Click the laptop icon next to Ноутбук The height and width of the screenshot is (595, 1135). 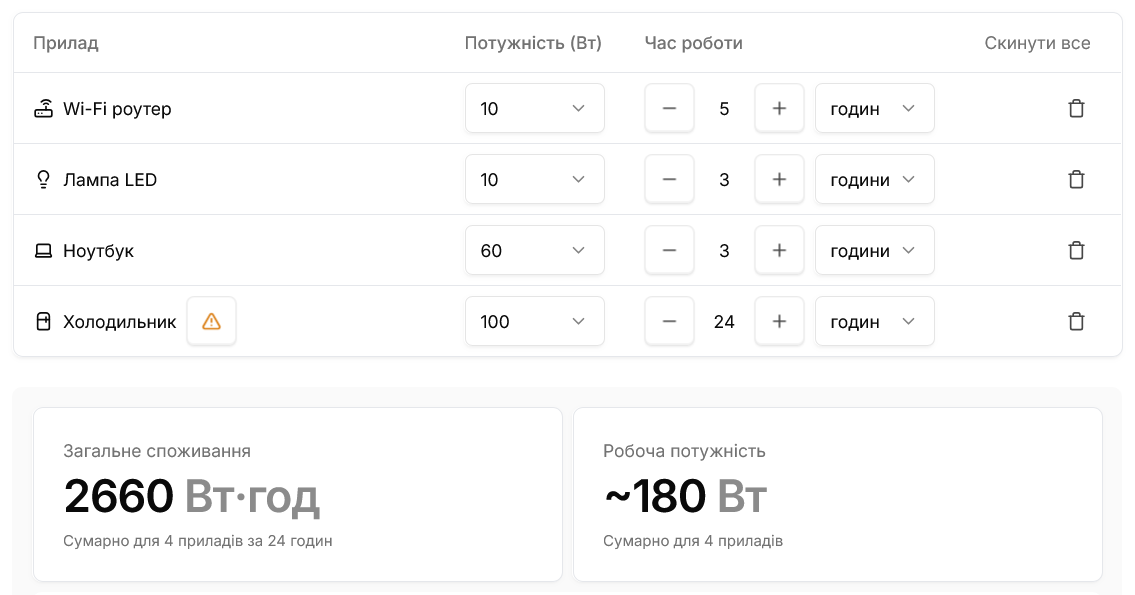pos(43,250)
